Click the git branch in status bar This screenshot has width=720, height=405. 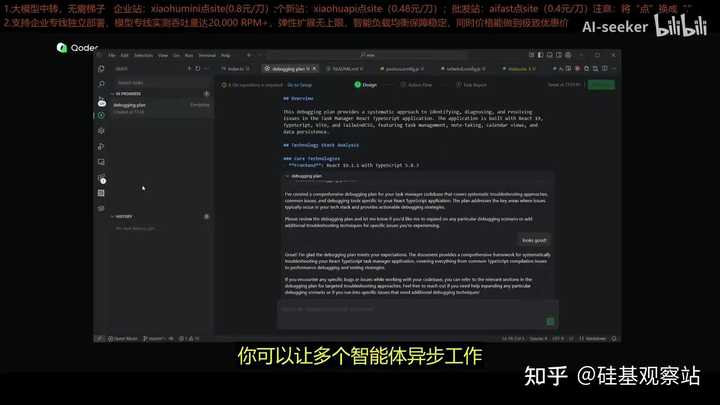pyautogui.click(x=153, y=339)
